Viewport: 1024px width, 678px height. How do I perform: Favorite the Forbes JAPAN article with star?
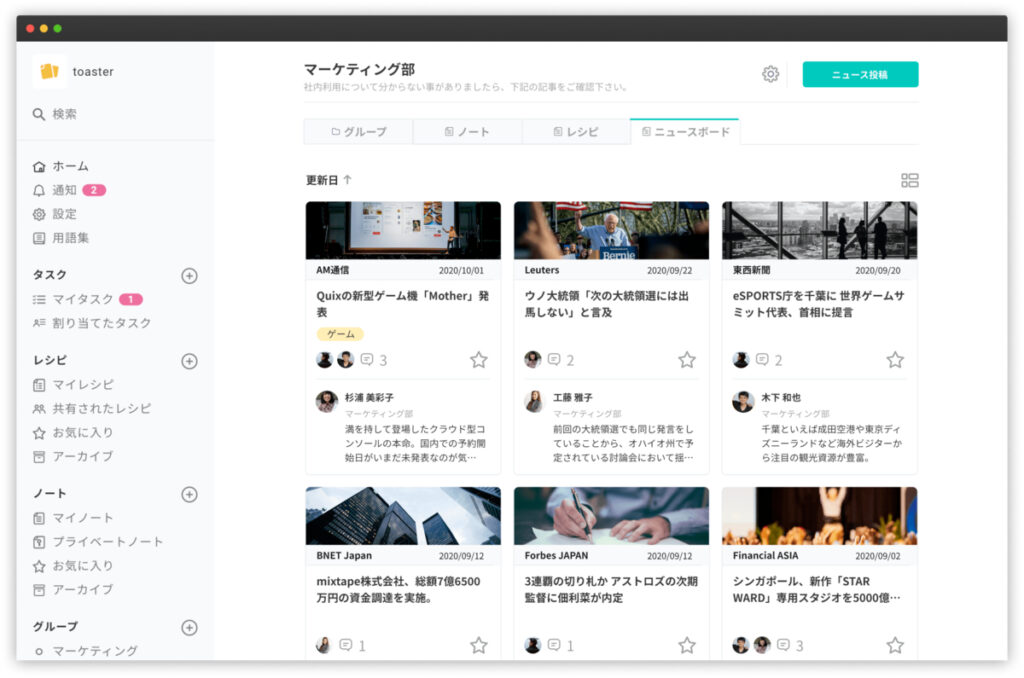coord(687,645)
